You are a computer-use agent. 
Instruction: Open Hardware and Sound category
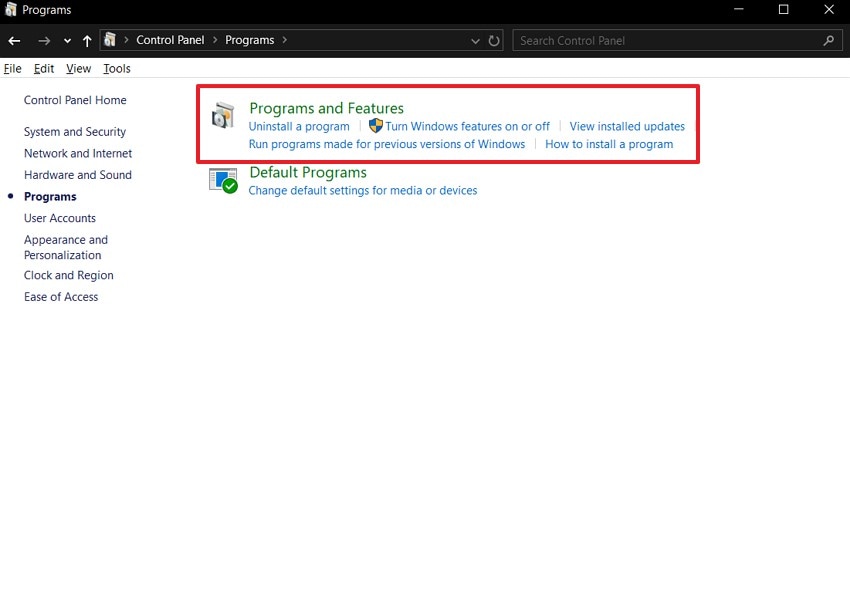point(78,175)
